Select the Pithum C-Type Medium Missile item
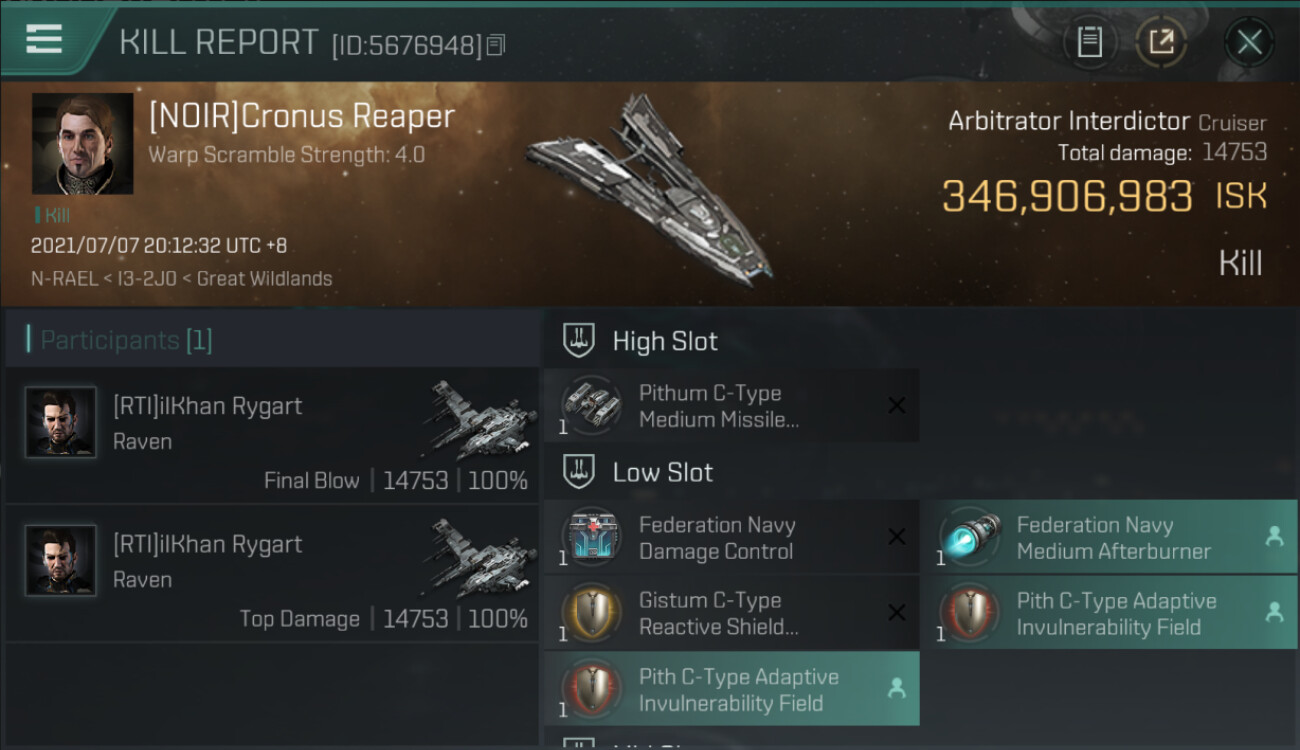 click(x=731, y=406)
